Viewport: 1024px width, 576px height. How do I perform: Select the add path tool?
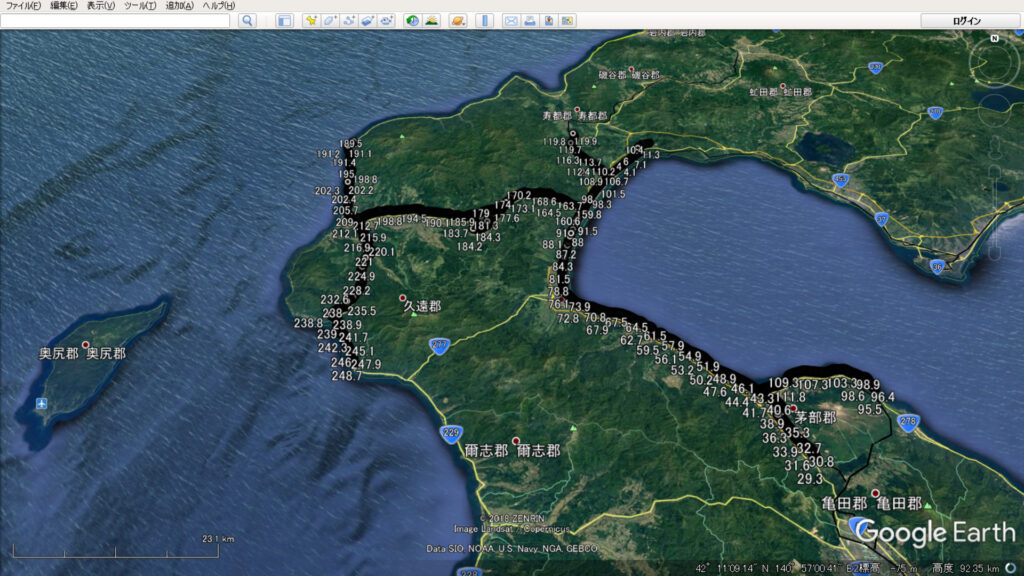[x=349, y=20]
